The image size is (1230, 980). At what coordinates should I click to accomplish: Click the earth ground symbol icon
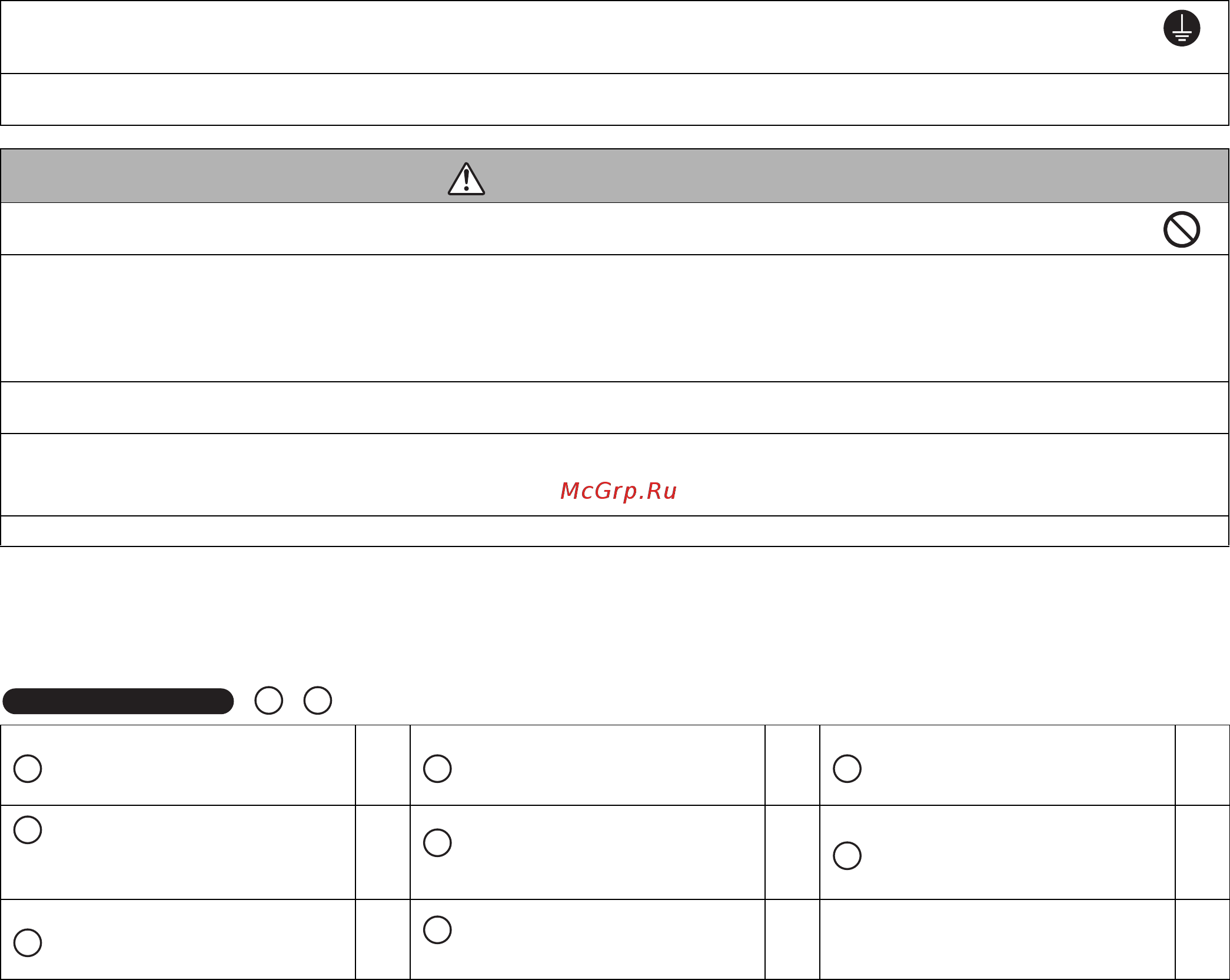(1181, 28)
